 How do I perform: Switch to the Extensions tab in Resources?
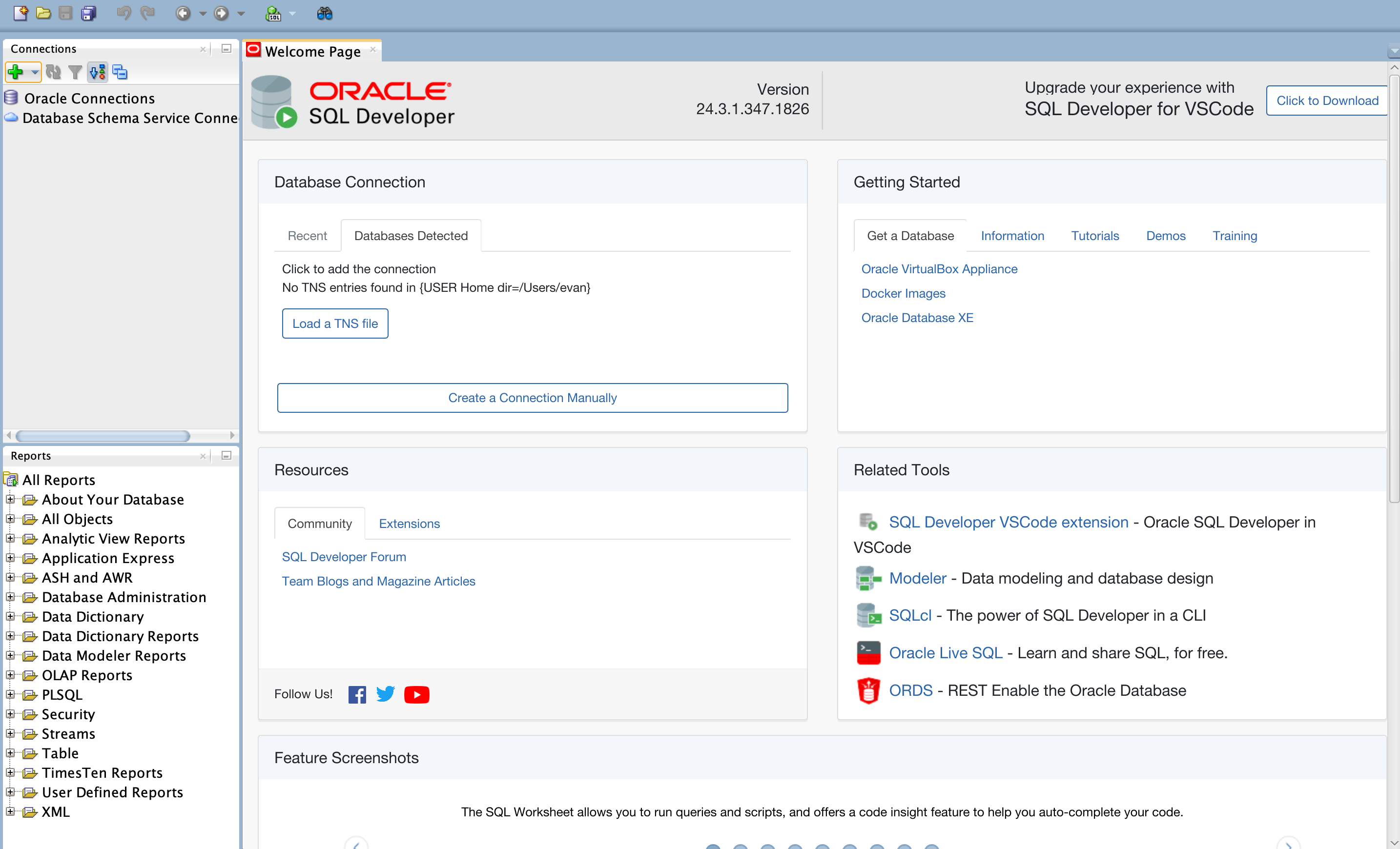(409, 524)
